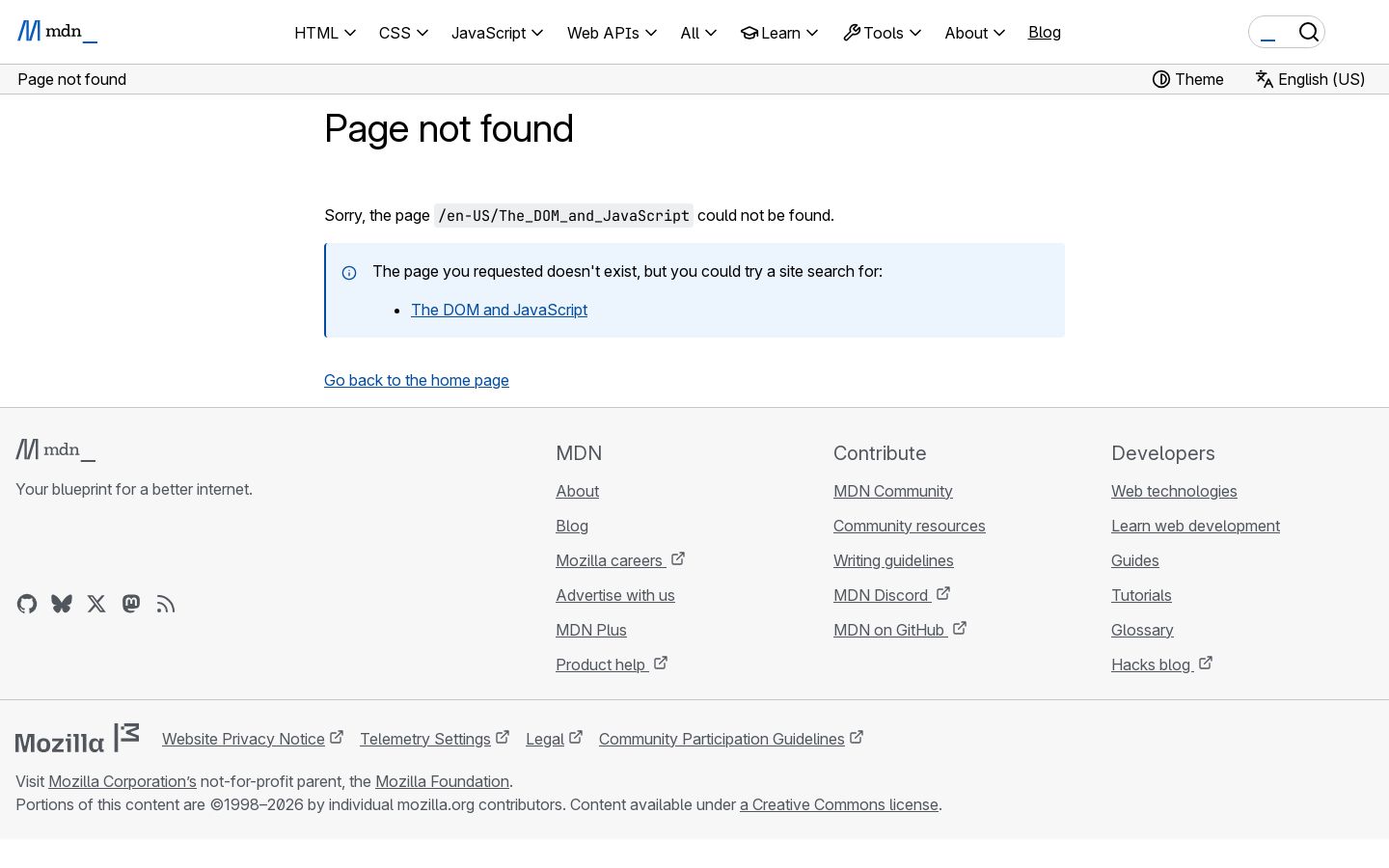
Task: Open the Creative Commons license link
Action: click(x=839, y=804)
